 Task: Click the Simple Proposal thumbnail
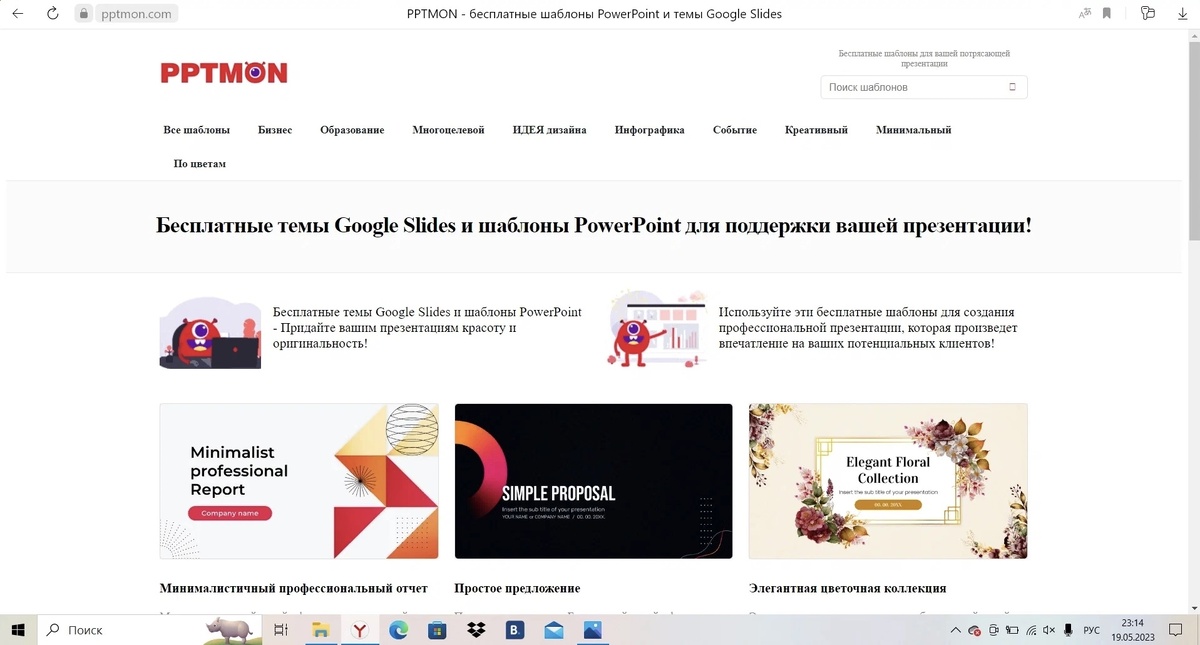click(x=593, y=481)
